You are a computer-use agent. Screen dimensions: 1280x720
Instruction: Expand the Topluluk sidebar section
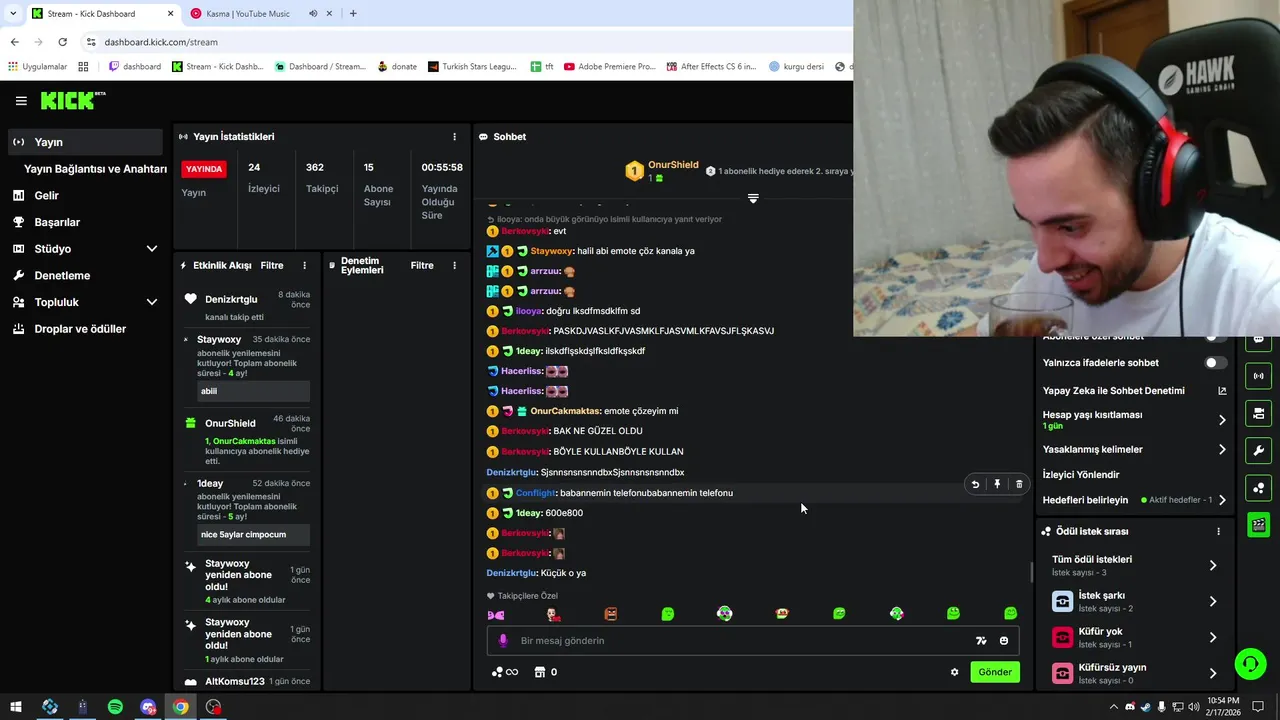click(152, 302)
